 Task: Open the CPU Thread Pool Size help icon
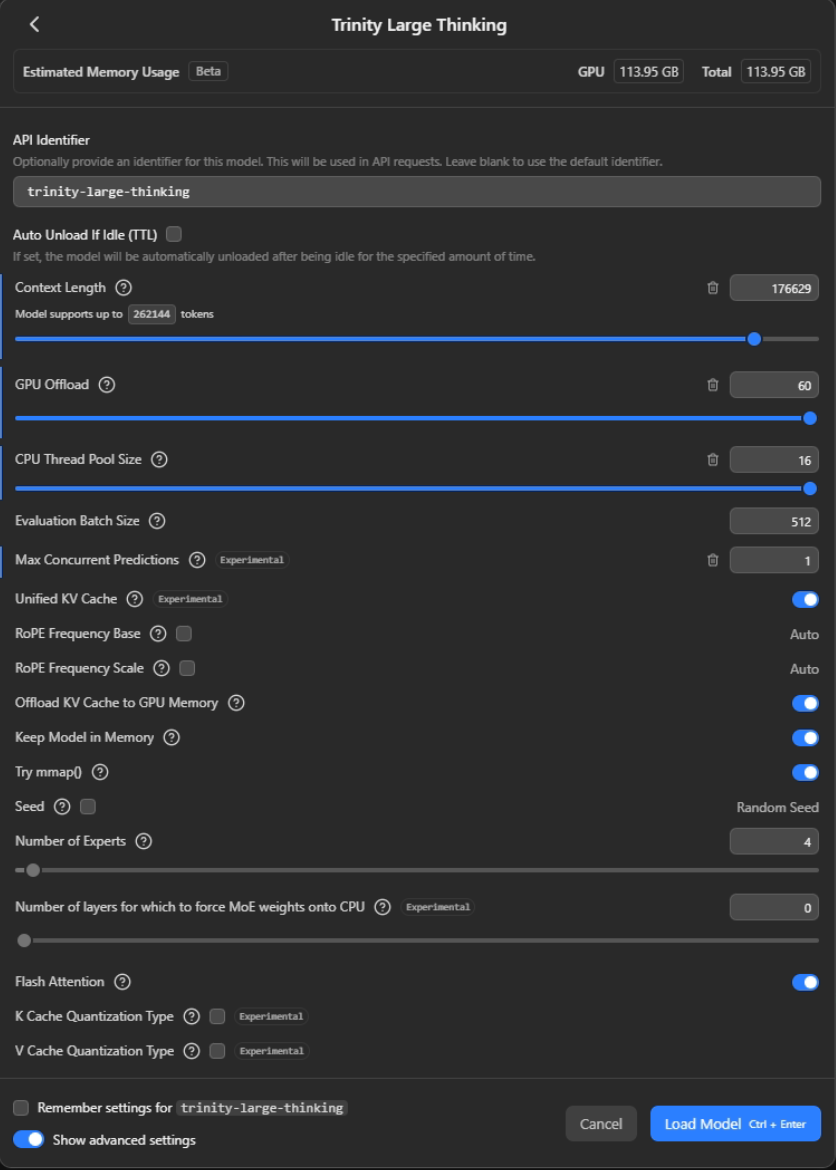coord(159,460)
